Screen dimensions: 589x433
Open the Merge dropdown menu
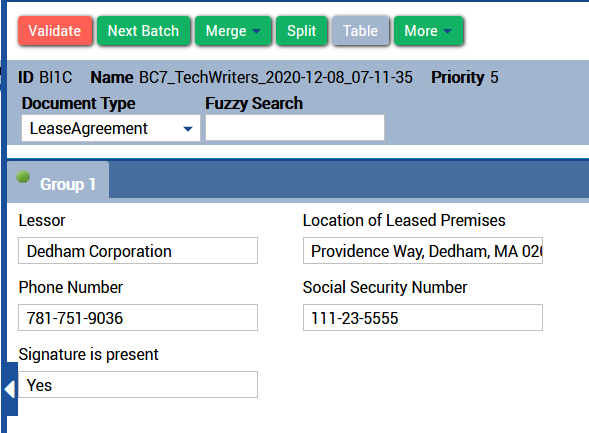pyautogui.click(x=233, y=31)
